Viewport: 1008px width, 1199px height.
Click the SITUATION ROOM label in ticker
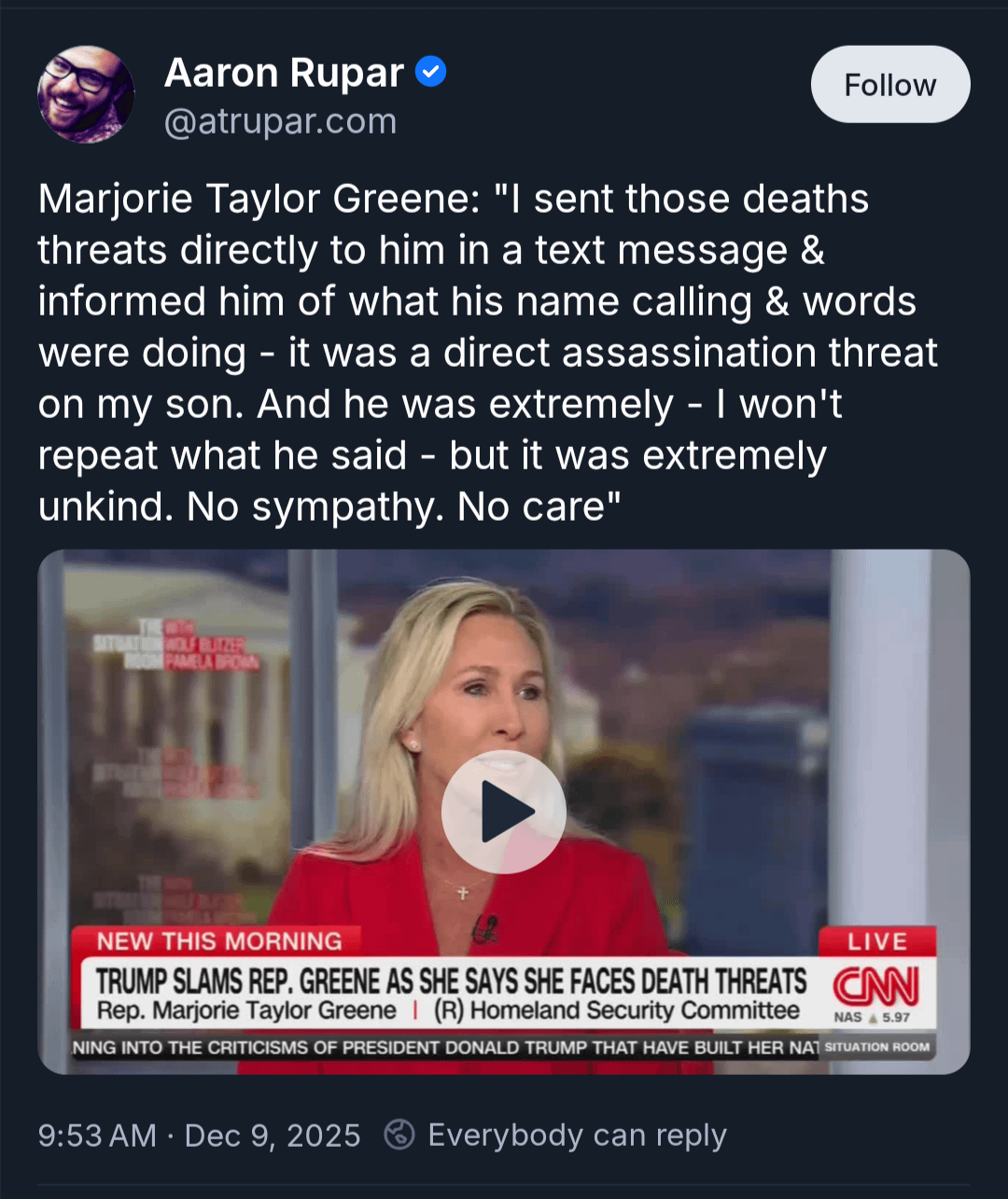click(877, 1047)
